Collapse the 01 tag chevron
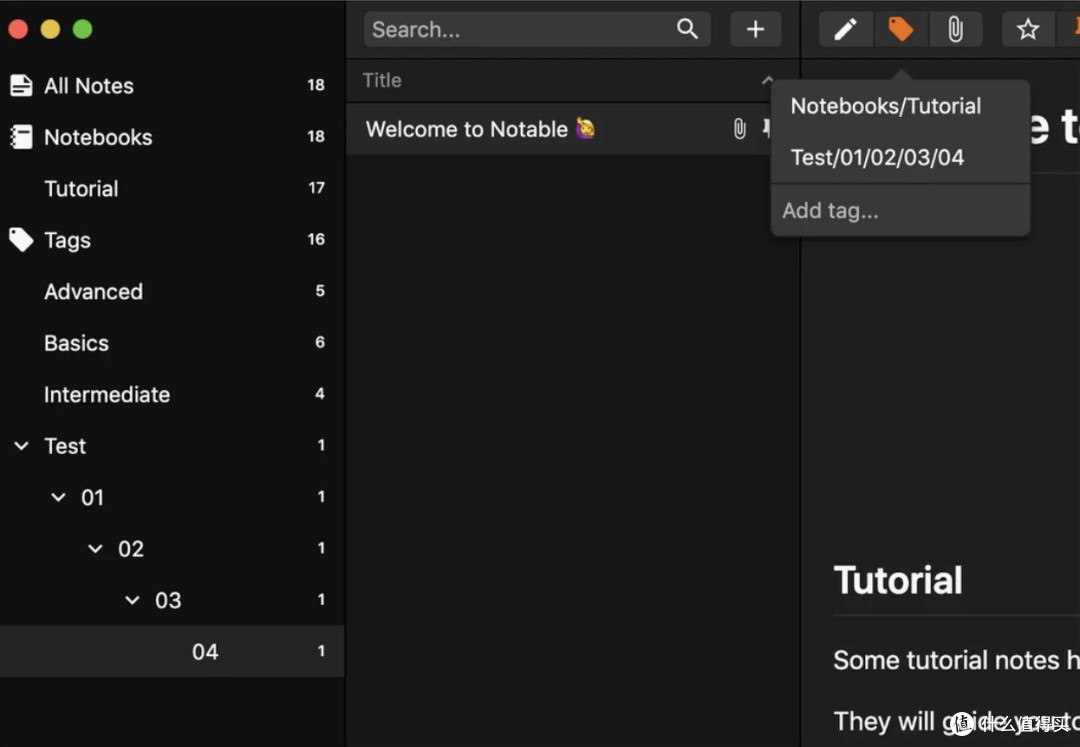 click(x=59, y=497)
